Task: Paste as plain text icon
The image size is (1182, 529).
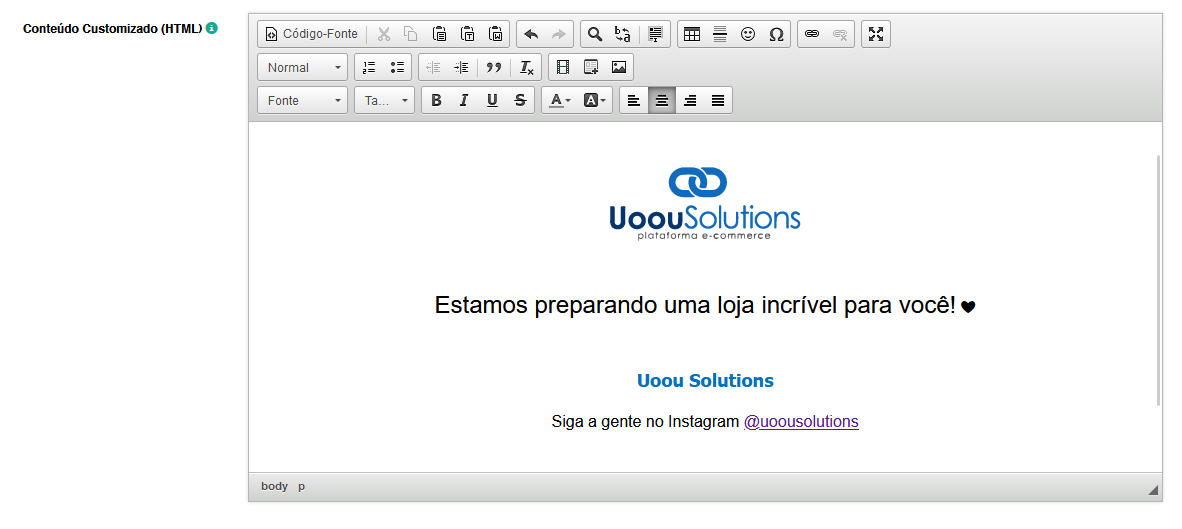Action: coord(467,34)
